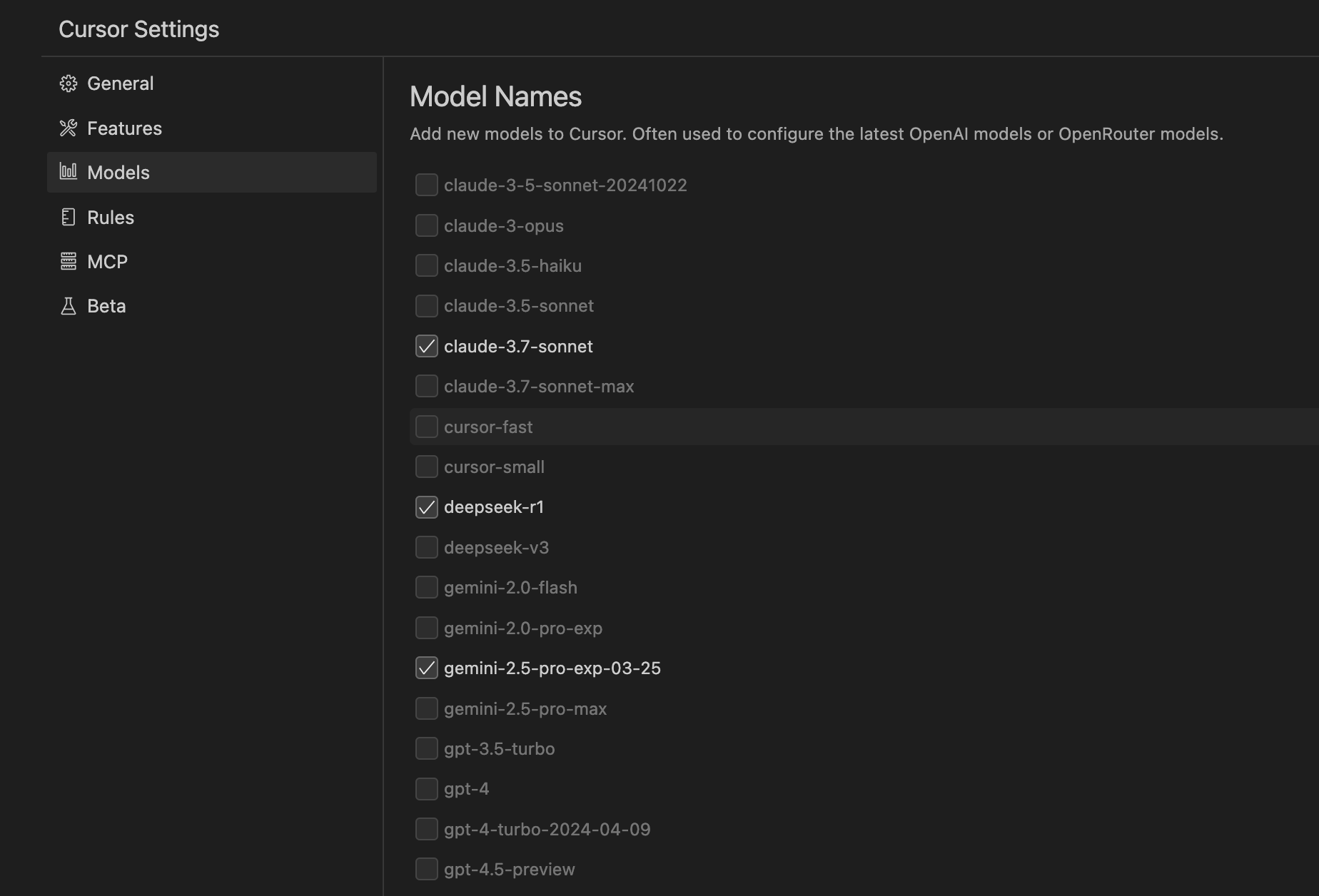Tick the claude-3.5-sonnet checkbox

click(x=427, y=305)
